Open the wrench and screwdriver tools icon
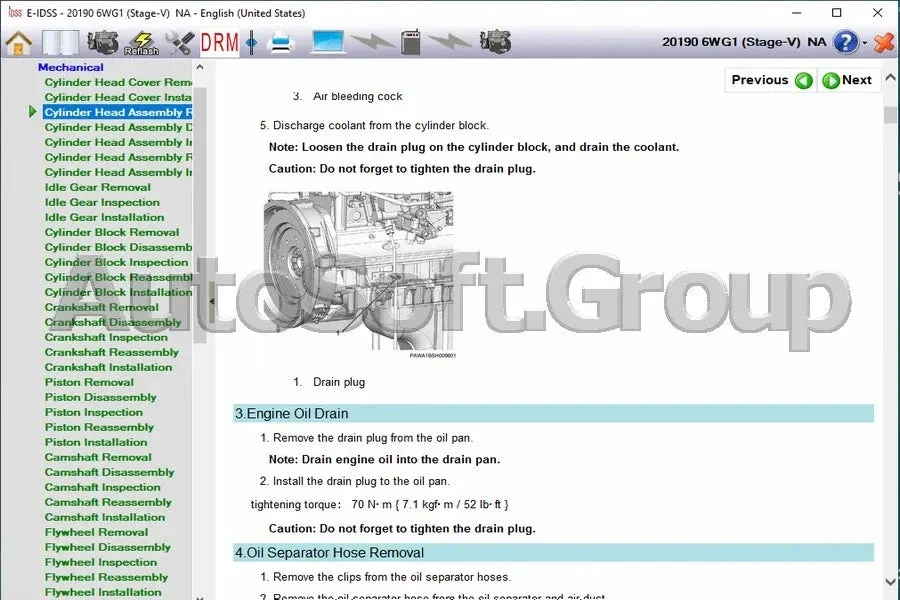 [180, 43]
